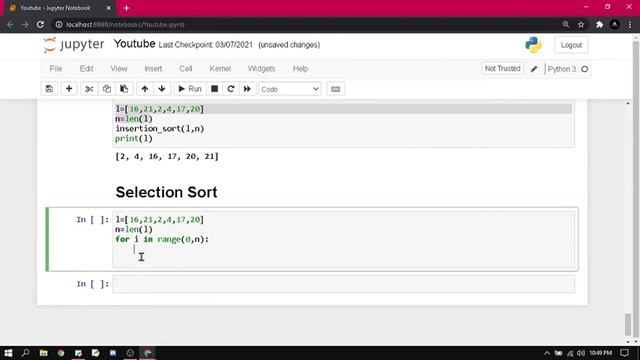
Task: Click the empty code cell at bottom
Action: click(x=343, y=284)
